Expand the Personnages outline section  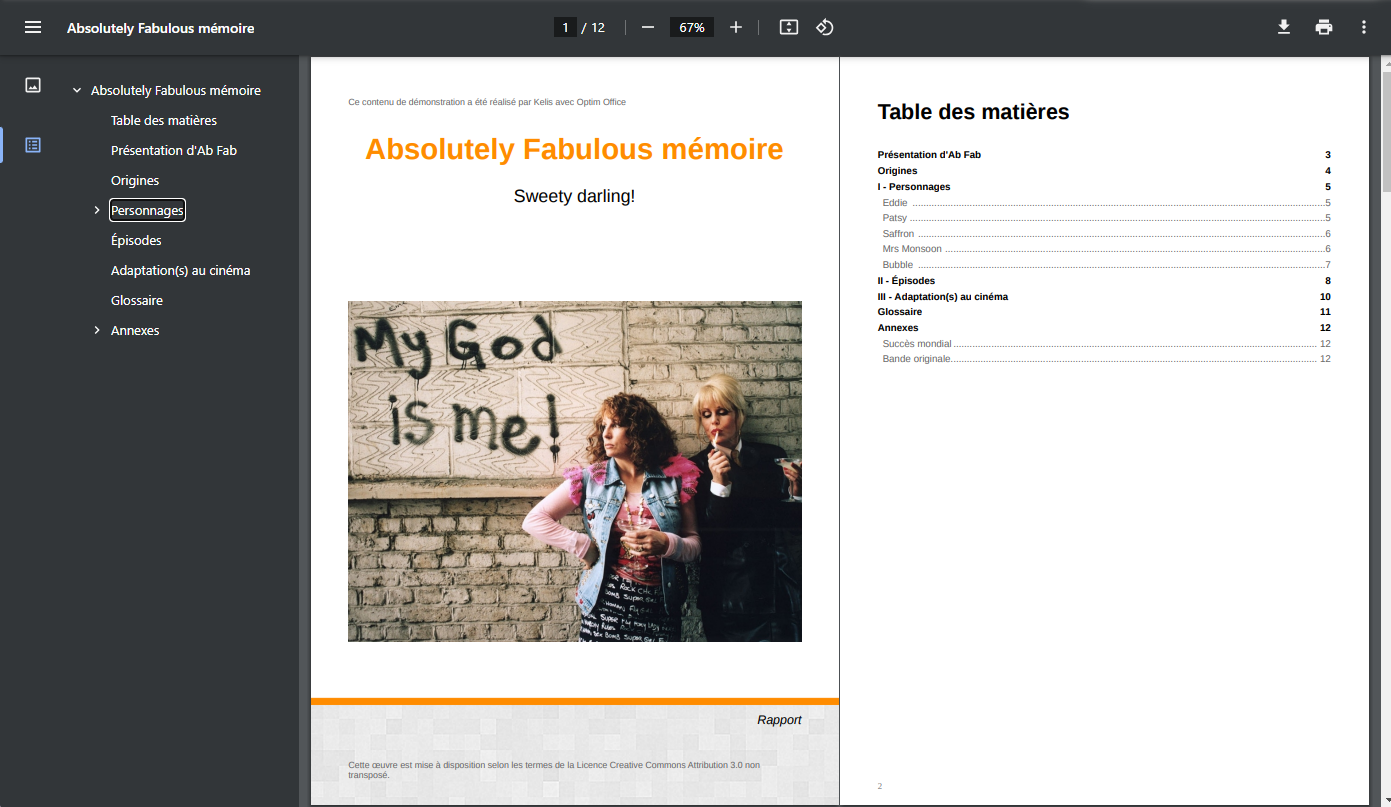pyautogui.click(x=97, y=211)
